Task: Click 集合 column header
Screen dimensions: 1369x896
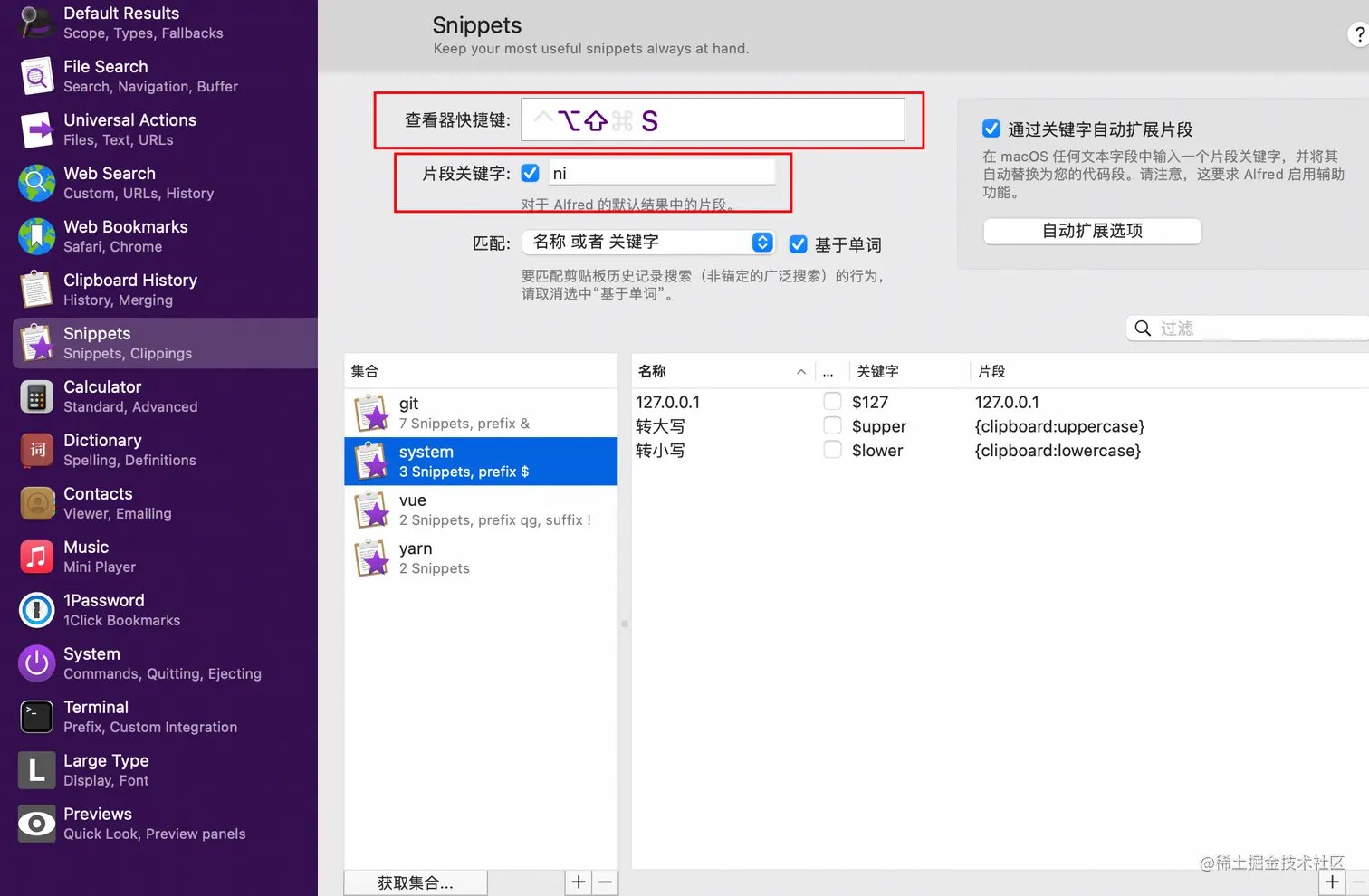Action: coord(365,371)
